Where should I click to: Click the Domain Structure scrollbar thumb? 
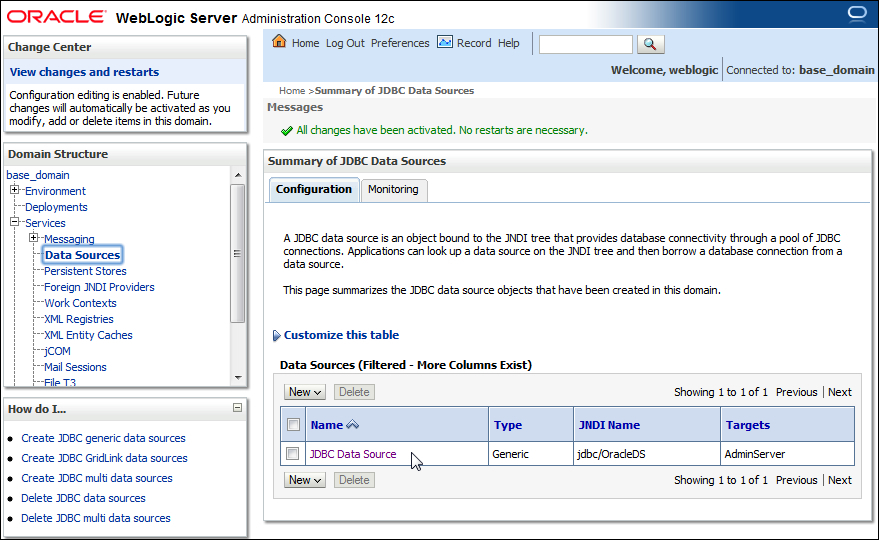[x=238, y=253]
